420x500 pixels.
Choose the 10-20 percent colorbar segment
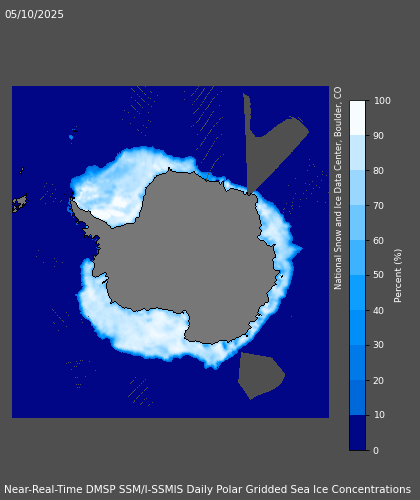pos(357,398)
